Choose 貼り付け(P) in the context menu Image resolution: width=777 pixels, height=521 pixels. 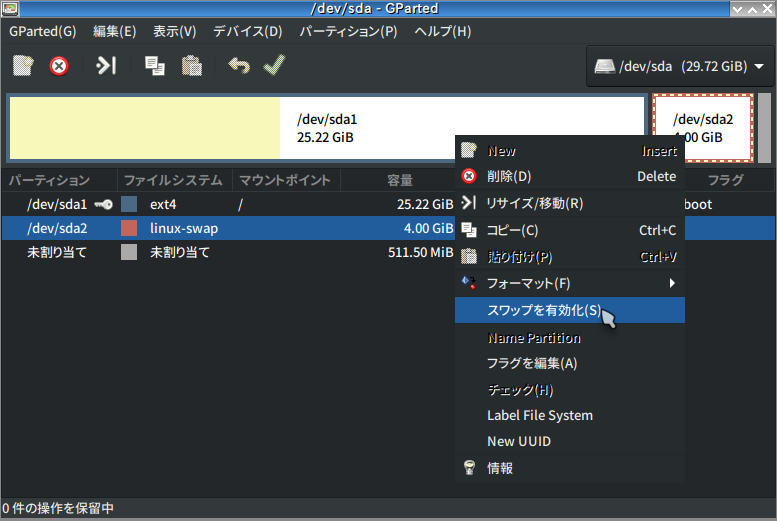[570, 257]
